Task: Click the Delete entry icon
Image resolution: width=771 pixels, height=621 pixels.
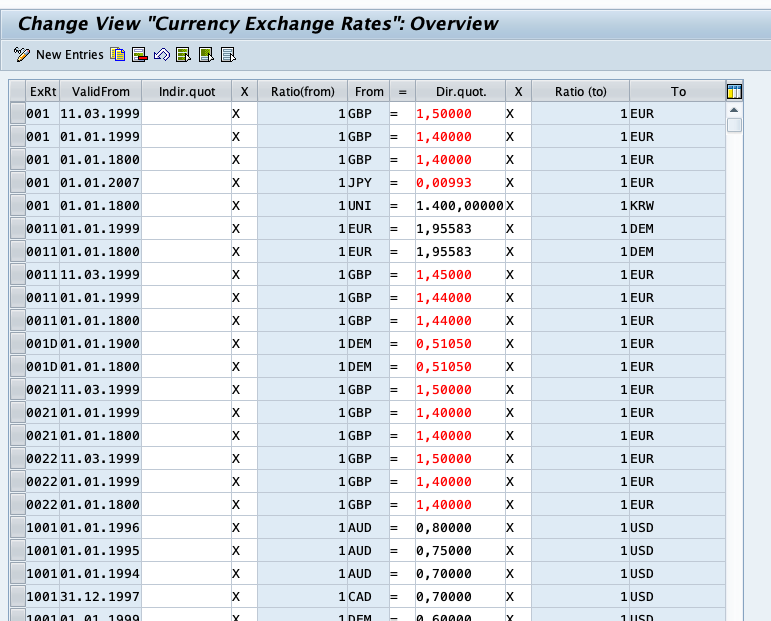Action: click(140, 55)
